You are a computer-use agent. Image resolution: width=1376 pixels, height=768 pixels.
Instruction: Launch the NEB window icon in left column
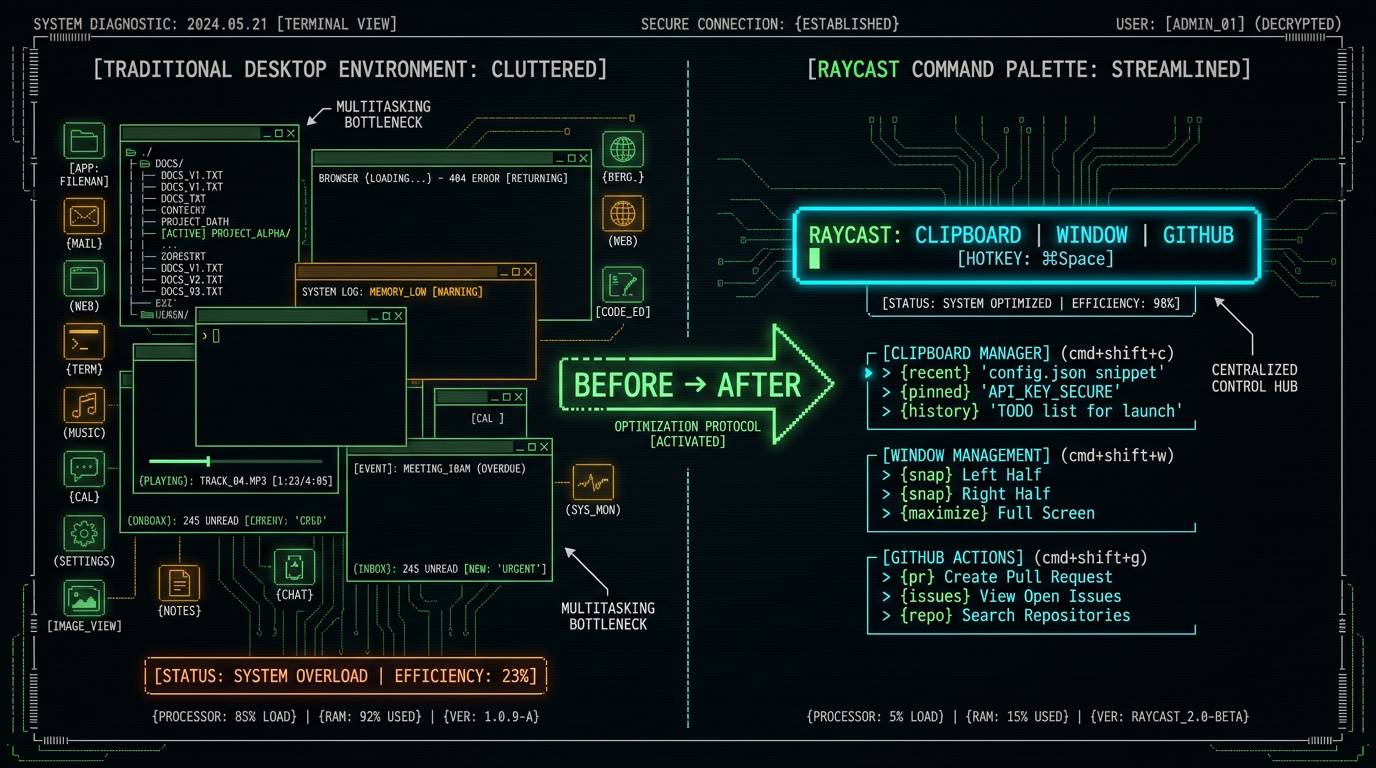coord(85,279)
